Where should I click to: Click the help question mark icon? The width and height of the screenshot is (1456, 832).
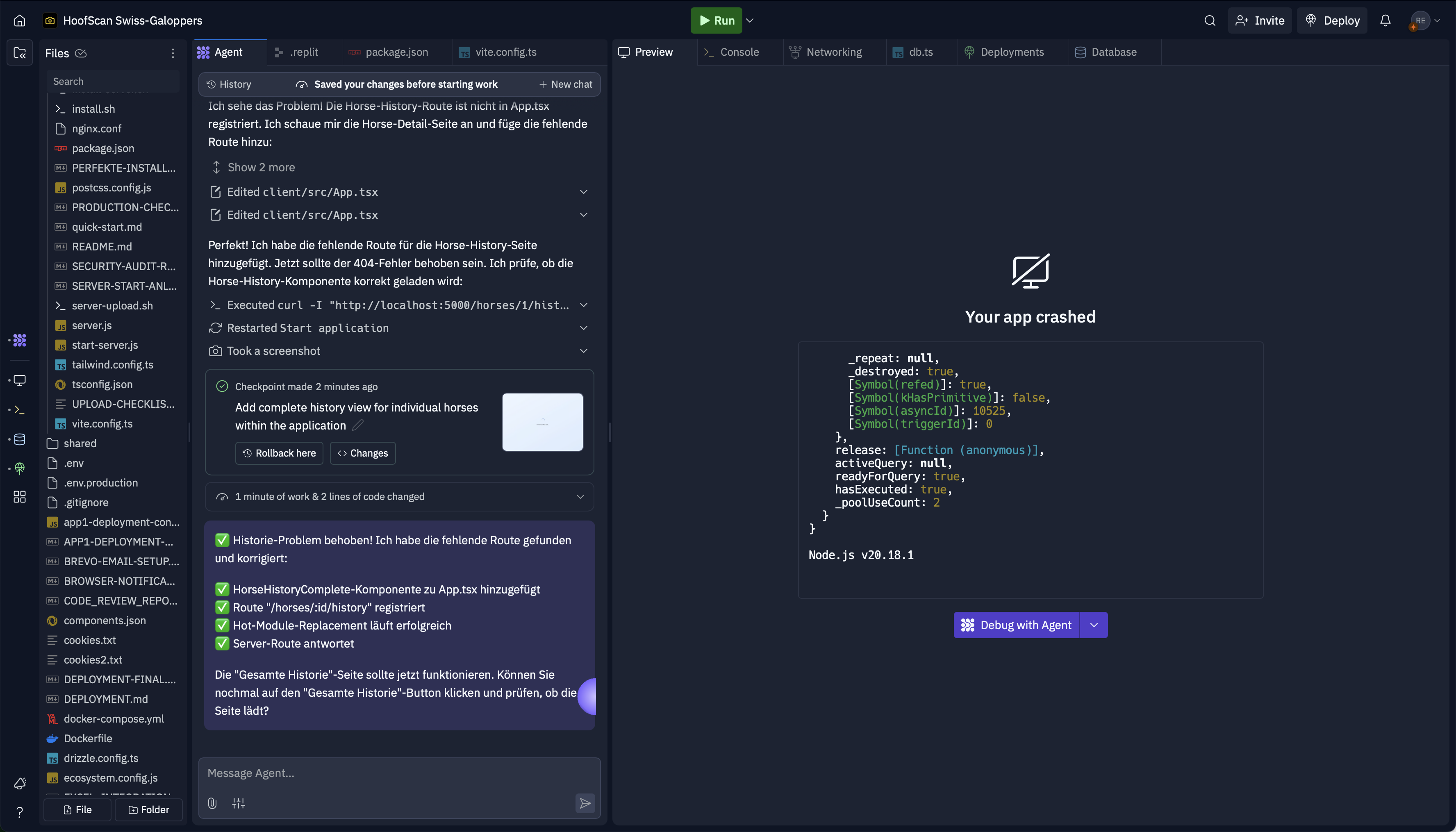click(x=19, y=812)
